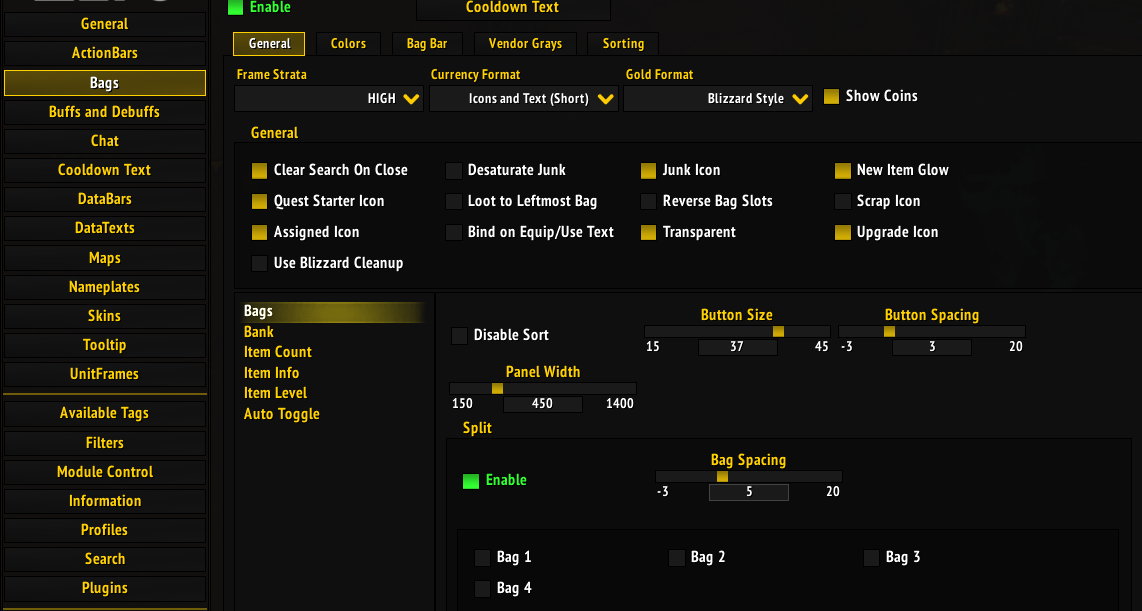1142x611 pixels.
Task: Disable Clear Search On Close
Action: tap(260, 170)
